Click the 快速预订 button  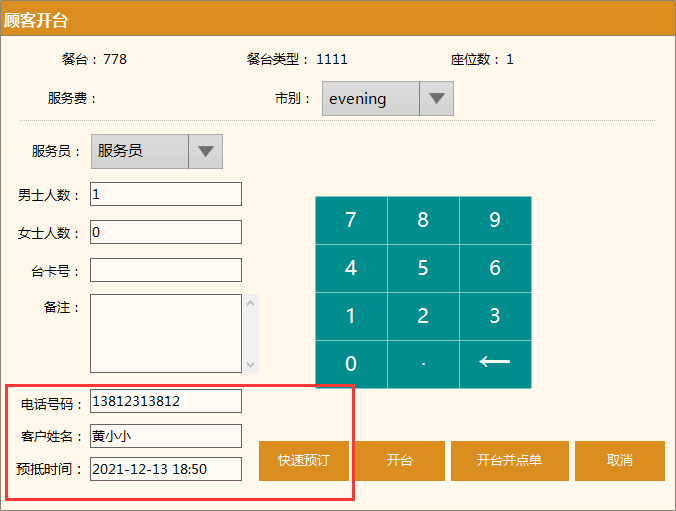point(304,461)
